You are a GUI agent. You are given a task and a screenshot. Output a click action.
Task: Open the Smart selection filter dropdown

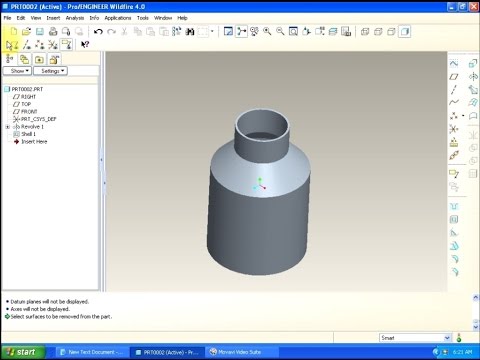447,338
